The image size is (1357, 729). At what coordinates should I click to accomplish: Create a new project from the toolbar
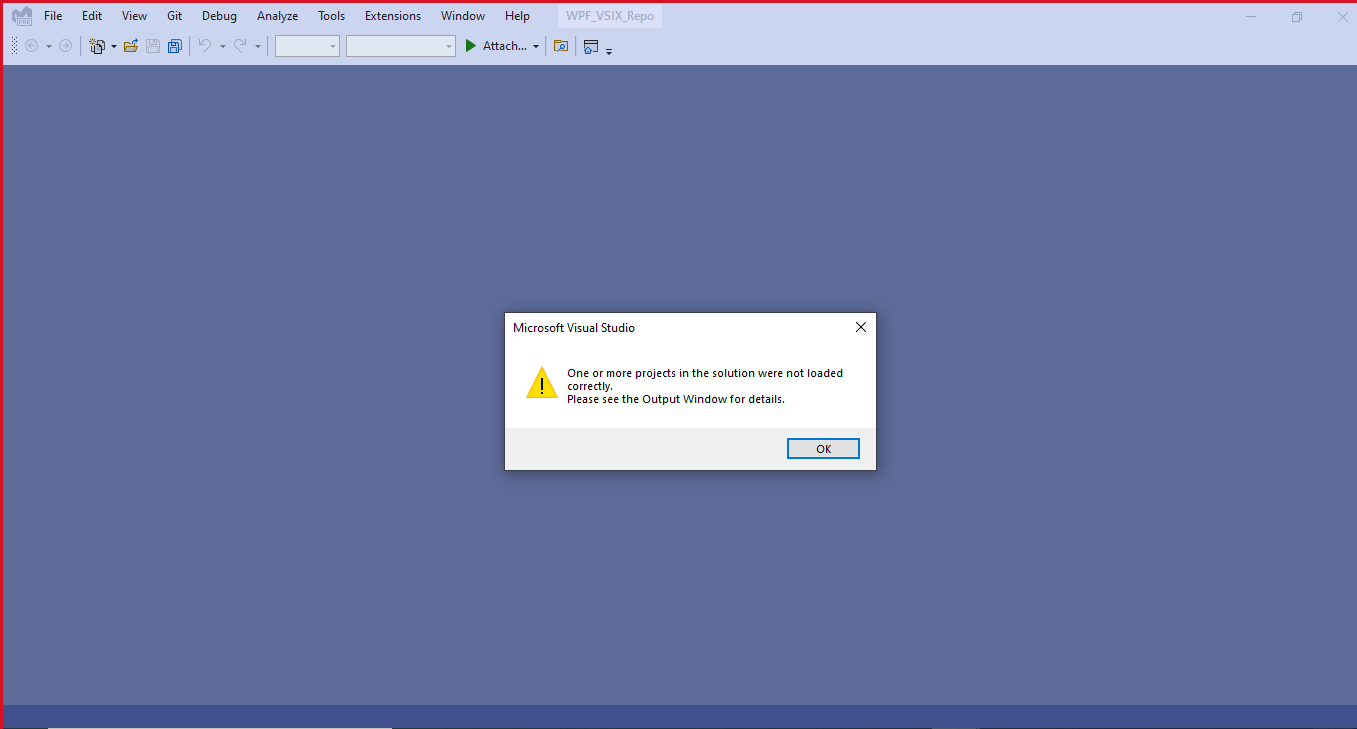click(96, 45)
